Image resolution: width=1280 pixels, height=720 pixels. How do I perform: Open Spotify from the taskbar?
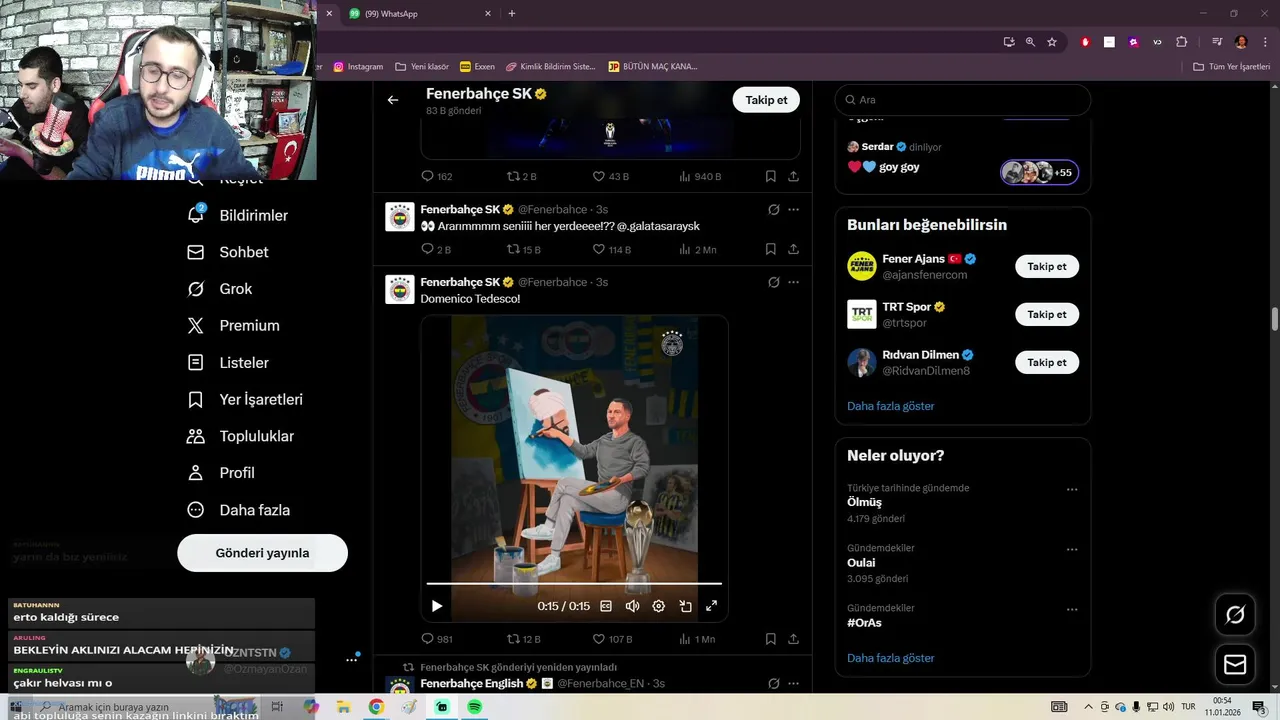point(474,707)
